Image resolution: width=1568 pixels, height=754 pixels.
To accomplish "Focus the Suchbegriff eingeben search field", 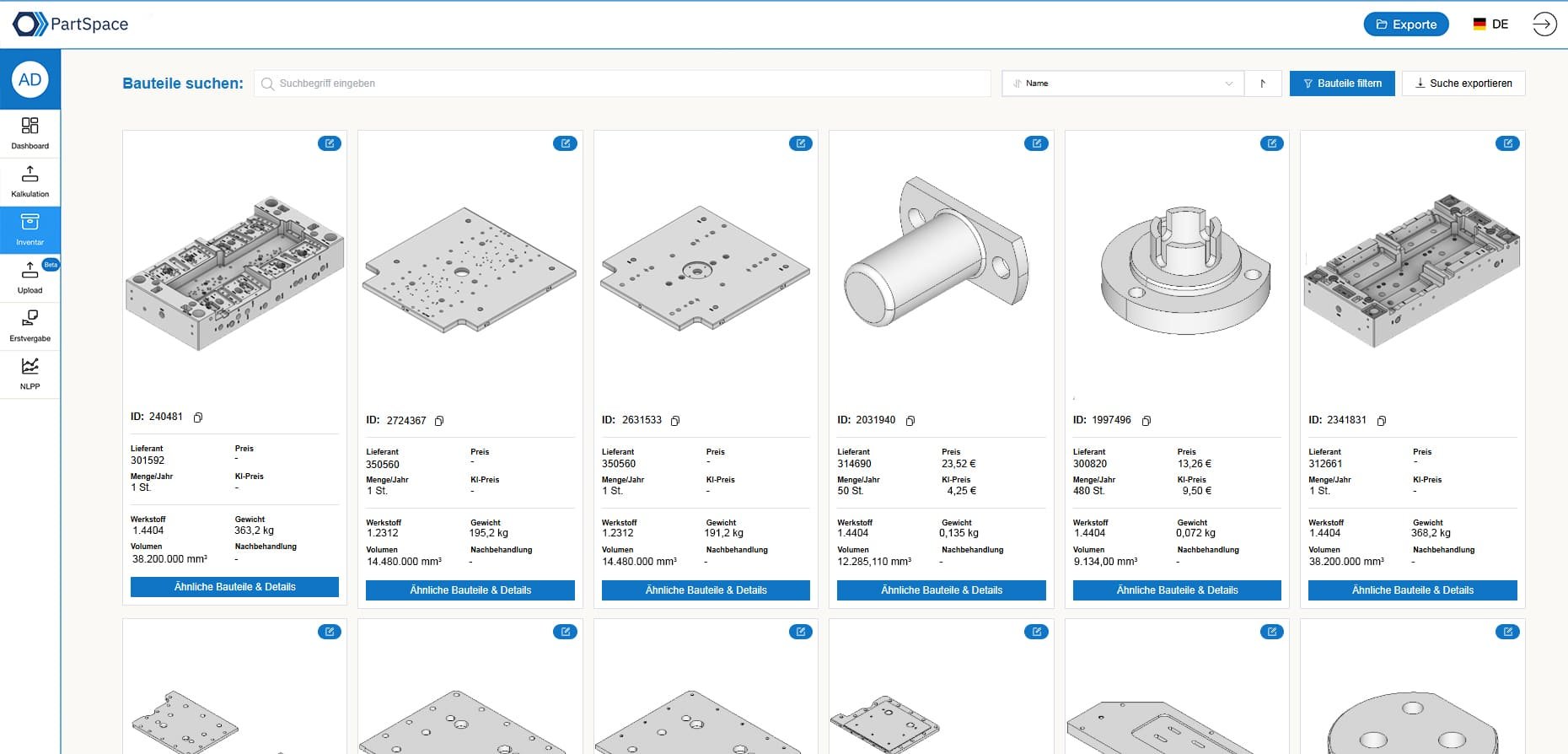I will (x=622, y=83).
